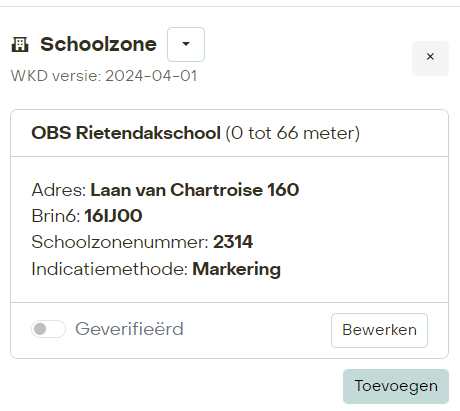Click the Indicatiemethode field label
The image size is (460, 411).
[x=110, y=269]
